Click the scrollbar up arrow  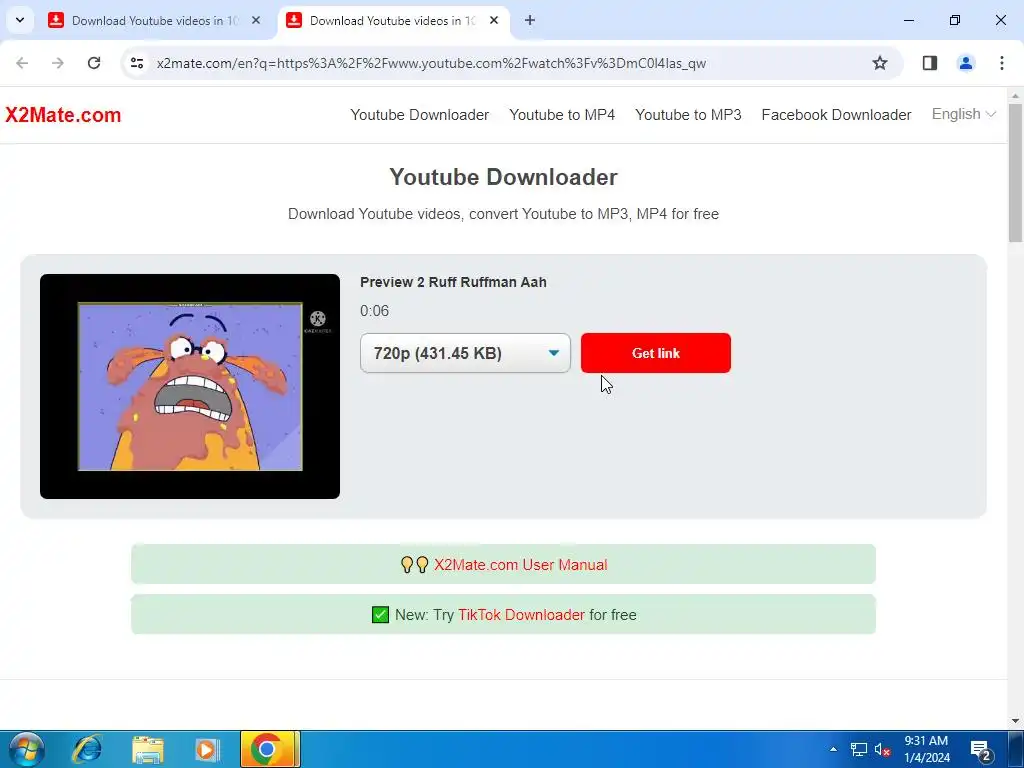(1016, 96)
